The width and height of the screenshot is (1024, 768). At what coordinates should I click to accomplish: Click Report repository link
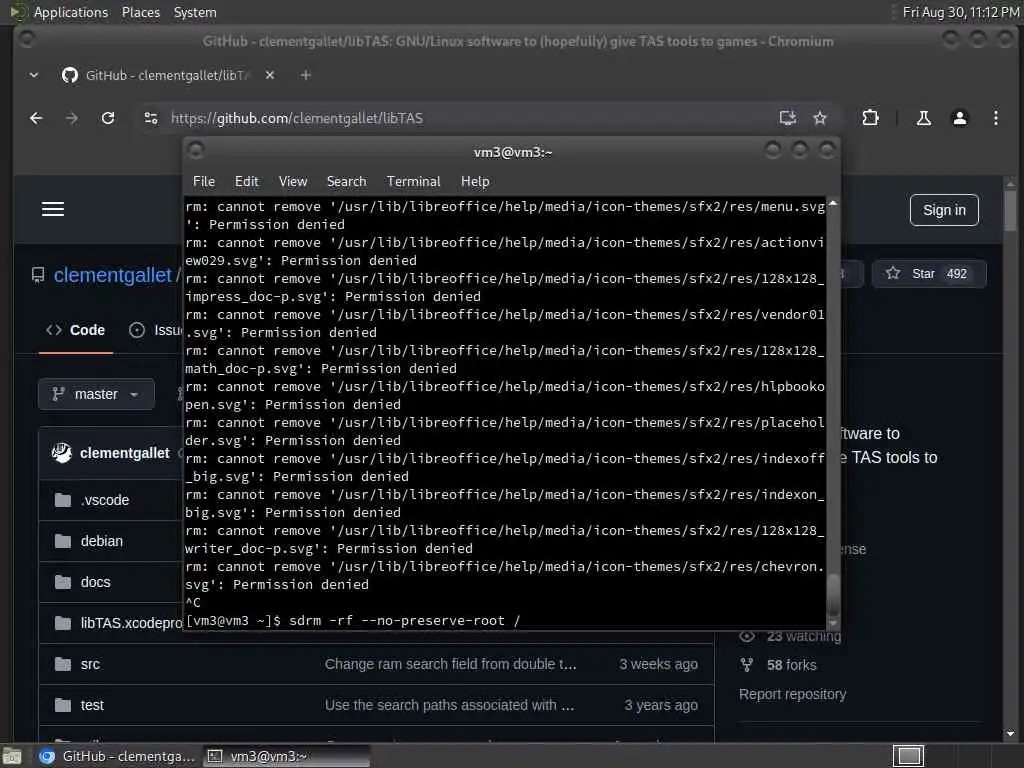click(x=792, y=694)
